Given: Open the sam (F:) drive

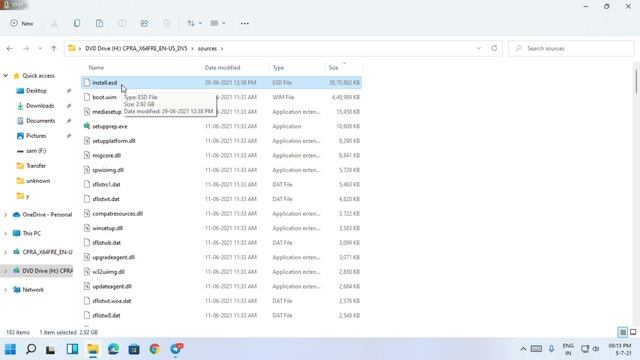Looking at the screenshot, I should (x=36, y=151).
